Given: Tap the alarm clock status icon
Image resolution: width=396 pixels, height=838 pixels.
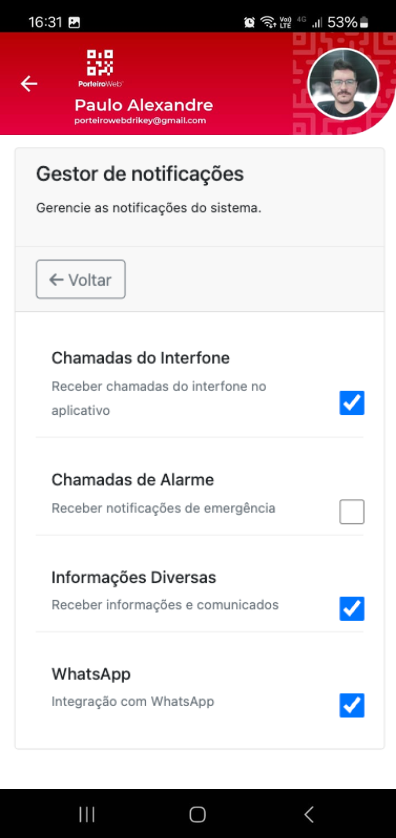Looking at the screenshot, I should [x=250, y=22].
